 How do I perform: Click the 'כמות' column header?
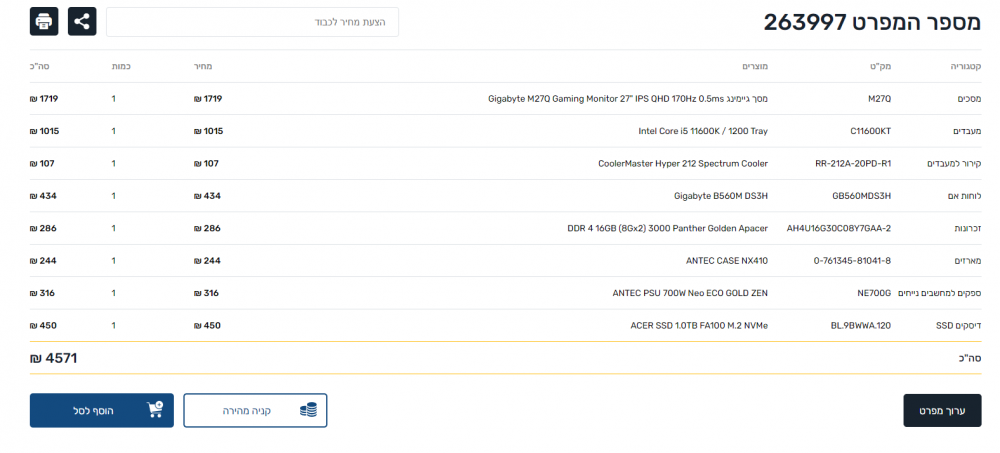click(122, 66)
